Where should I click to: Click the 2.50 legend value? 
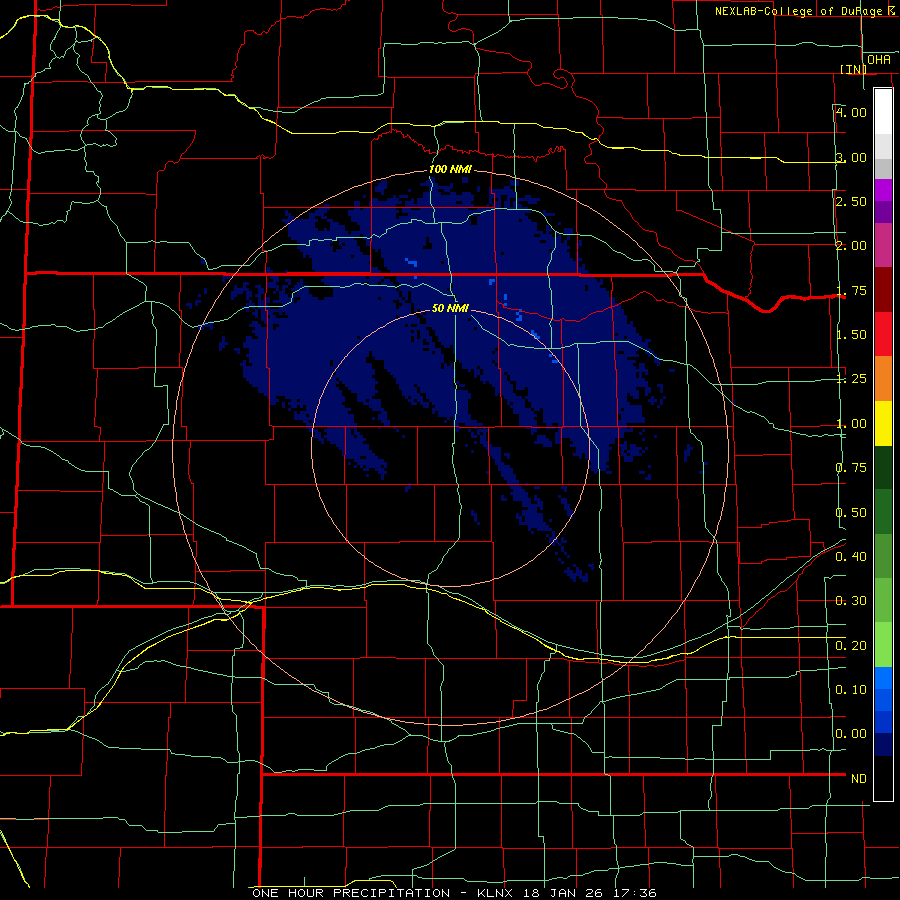coord(851,201)
